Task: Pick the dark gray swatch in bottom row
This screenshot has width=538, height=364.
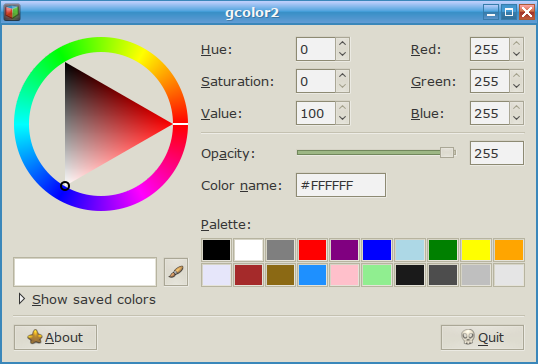Action: point(443,275)
